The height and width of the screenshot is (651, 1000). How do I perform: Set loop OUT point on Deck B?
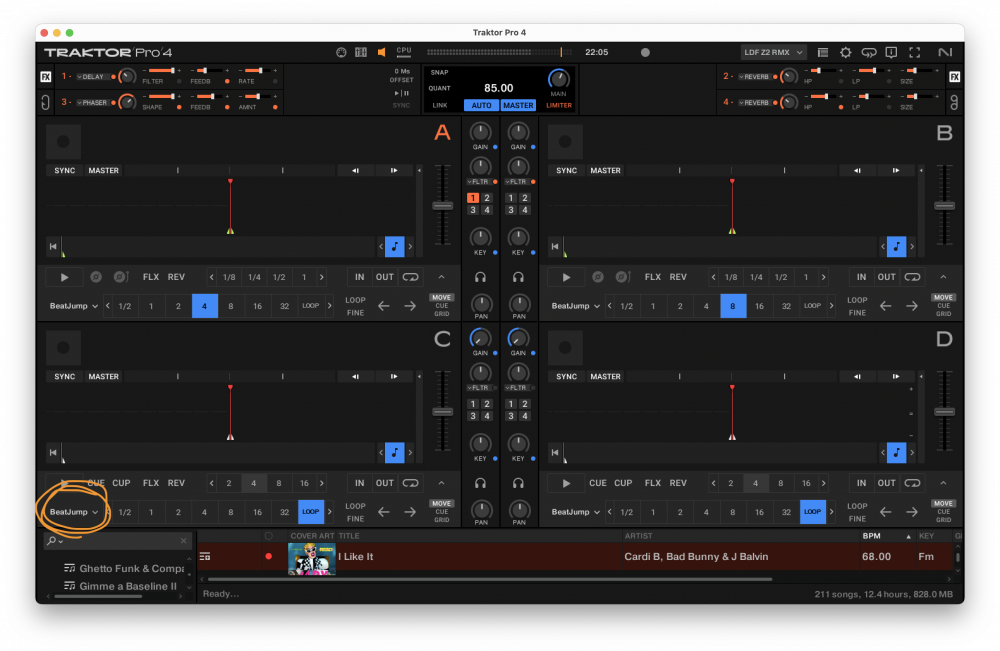point(886,277)
